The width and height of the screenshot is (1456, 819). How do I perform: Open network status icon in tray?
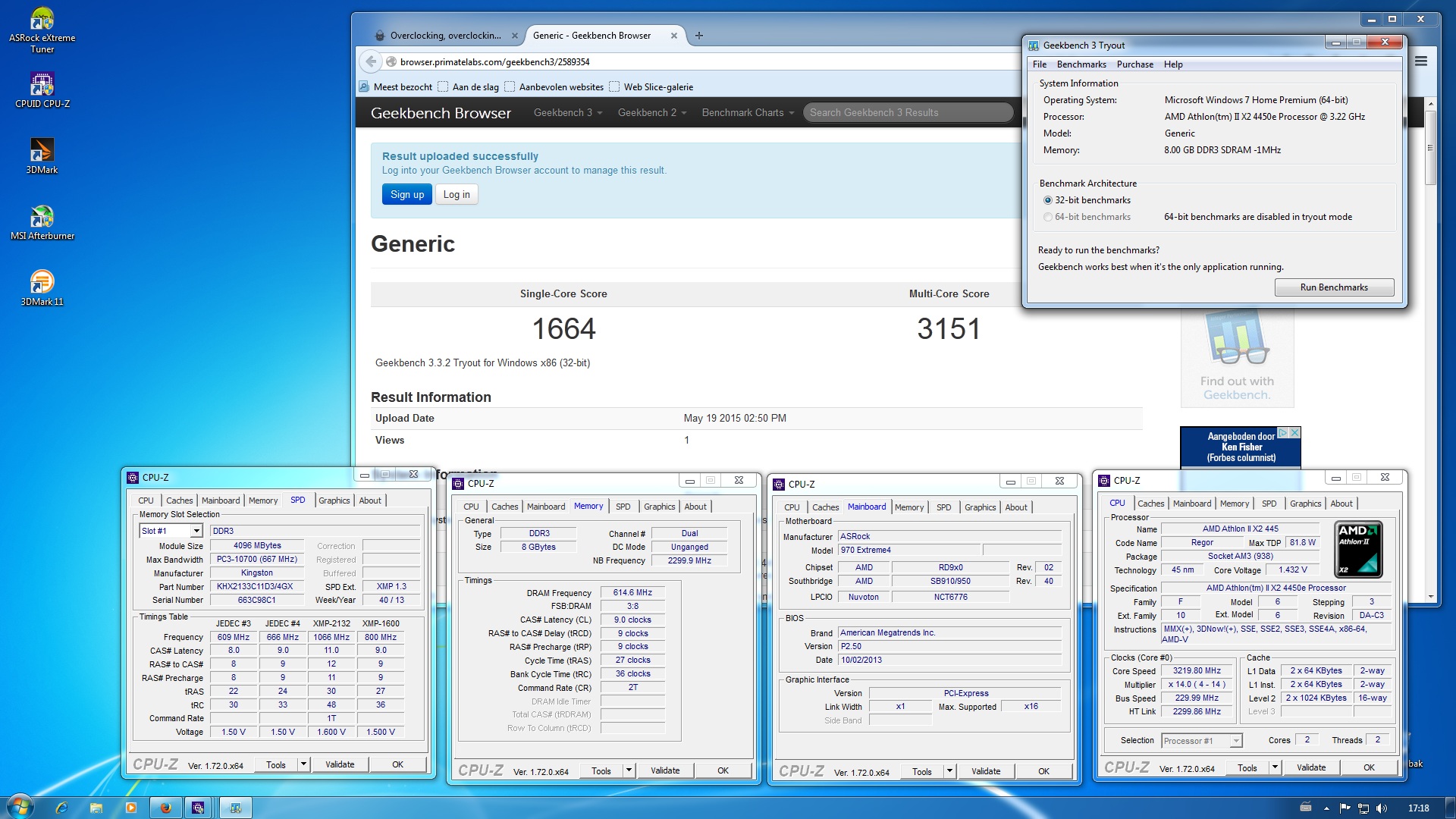pyautogui.click(x=1363, y=808)
